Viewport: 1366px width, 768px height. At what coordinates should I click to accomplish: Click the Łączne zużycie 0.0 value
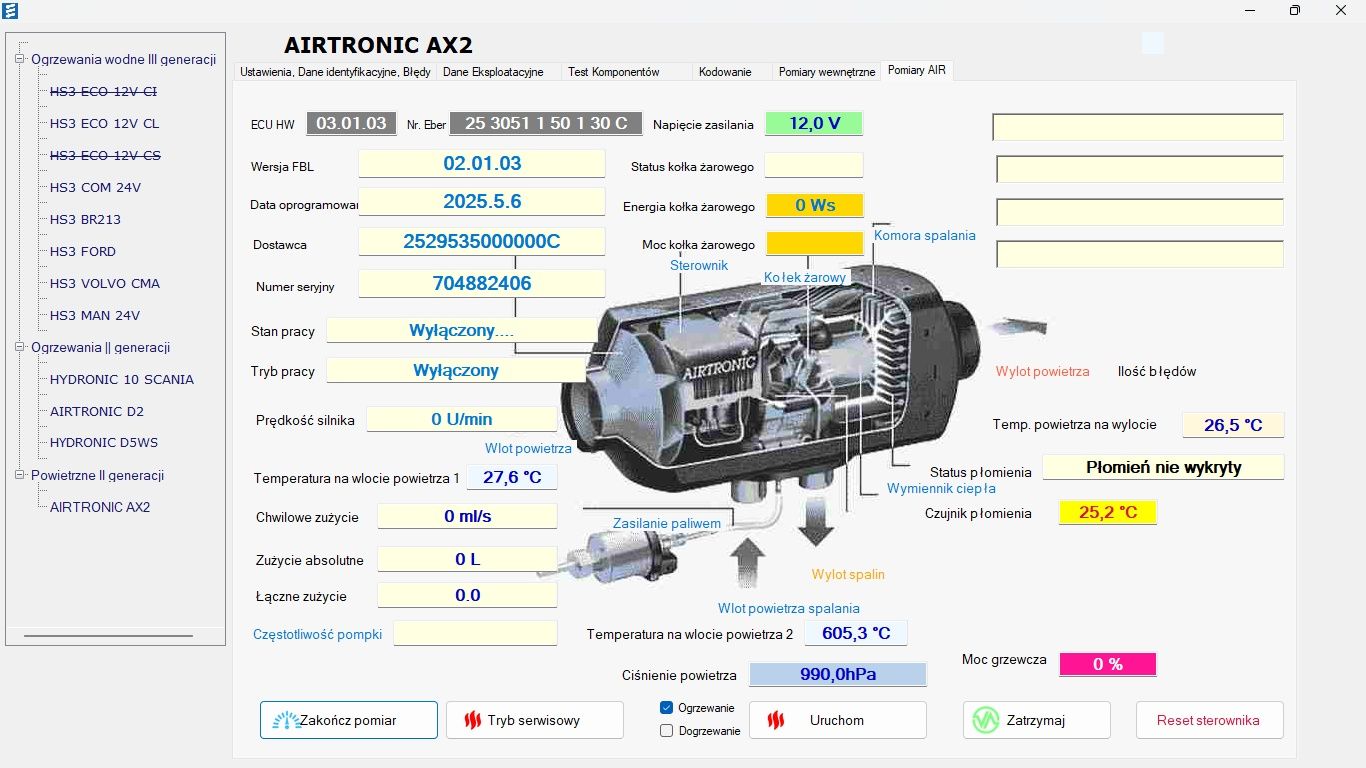(468, 595)
